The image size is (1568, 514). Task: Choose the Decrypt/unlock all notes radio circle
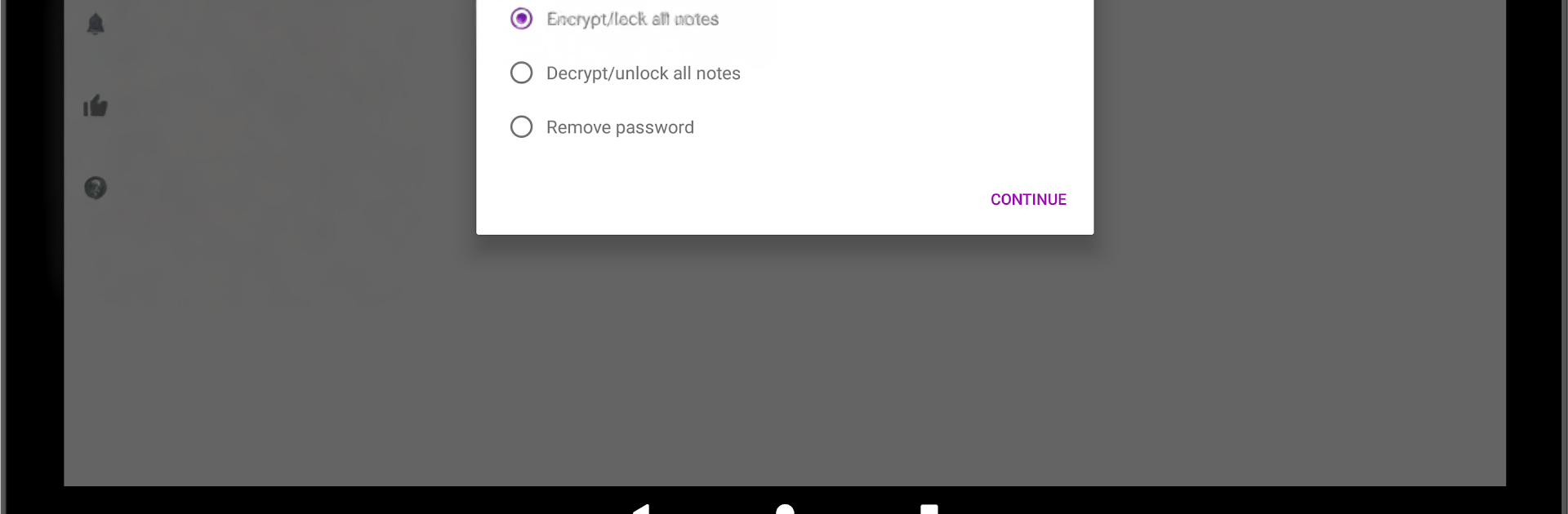[x=521, y=73]
